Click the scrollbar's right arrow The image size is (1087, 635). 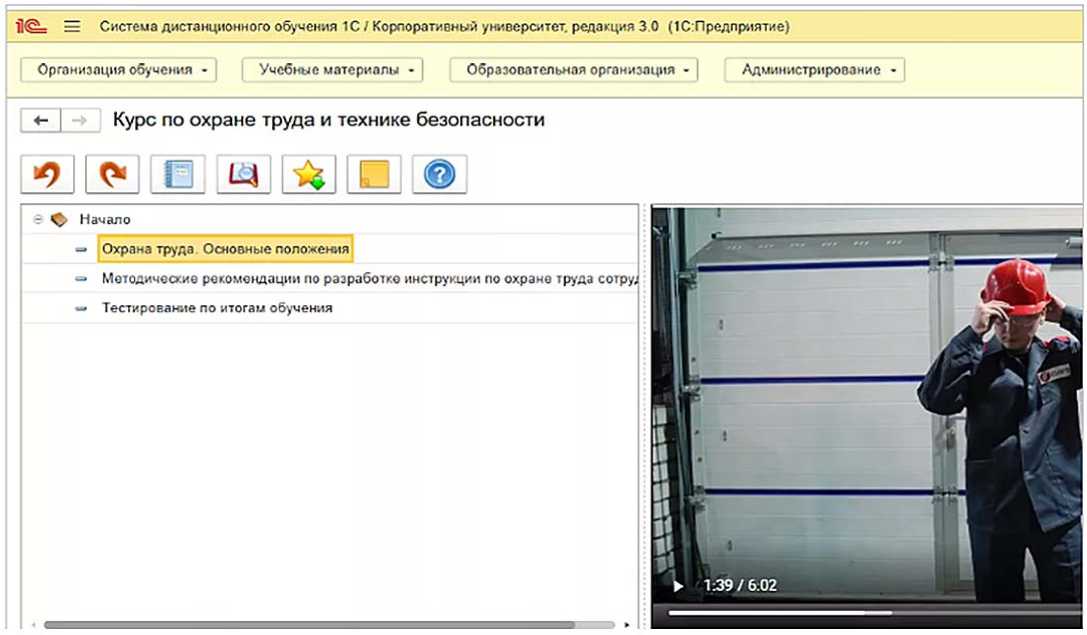coord(627,625)
